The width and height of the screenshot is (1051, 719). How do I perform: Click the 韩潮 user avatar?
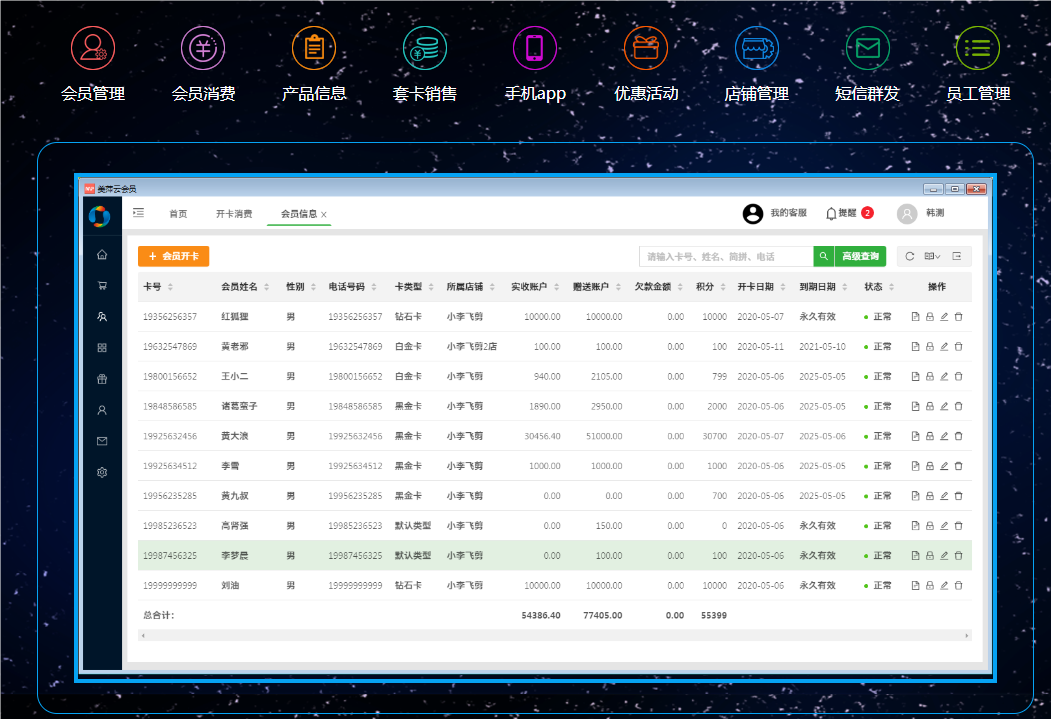coord(907,214)
